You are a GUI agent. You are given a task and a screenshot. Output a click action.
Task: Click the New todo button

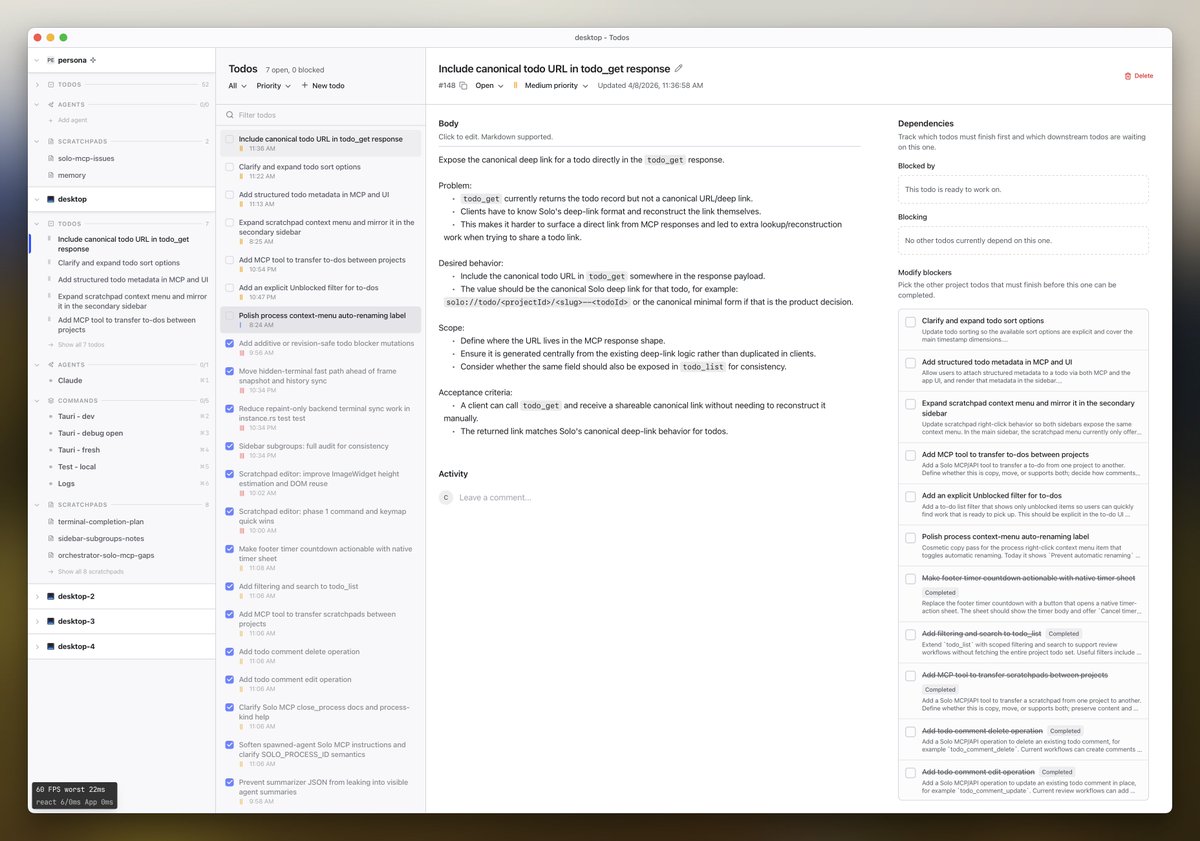pyautogui.click(x=323, y=86)
